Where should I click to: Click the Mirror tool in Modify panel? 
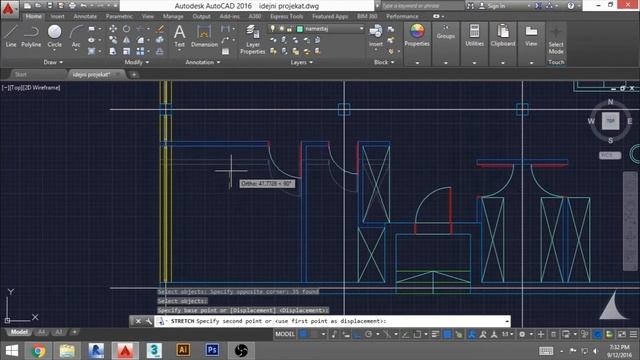[x=127, y=40]
